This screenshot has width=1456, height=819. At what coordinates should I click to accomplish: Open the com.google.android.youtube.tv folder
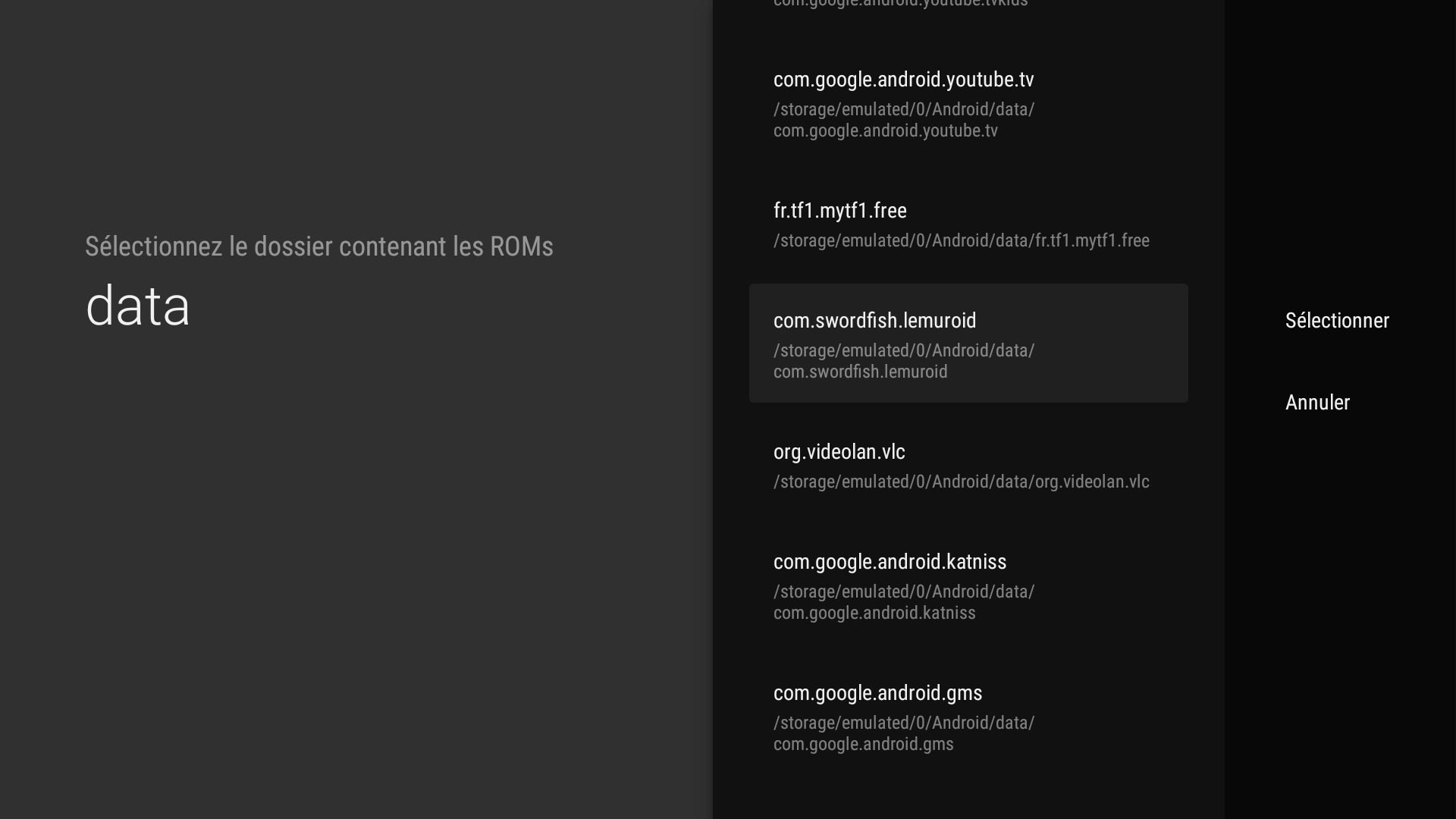pyautogui.click(x=968, y=104)
